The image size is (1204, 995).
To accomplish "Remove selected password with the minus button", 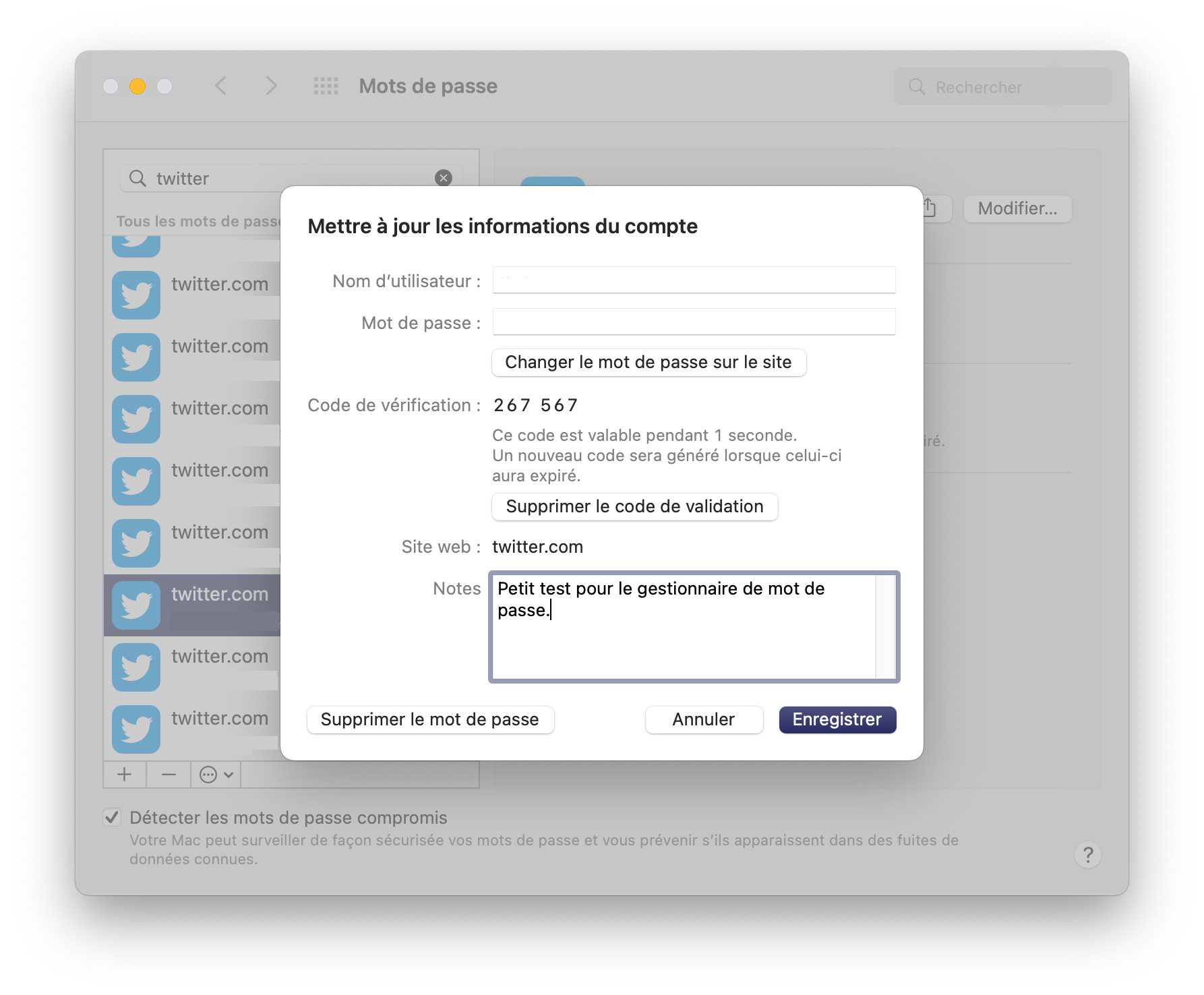I will tap(169, 775).
